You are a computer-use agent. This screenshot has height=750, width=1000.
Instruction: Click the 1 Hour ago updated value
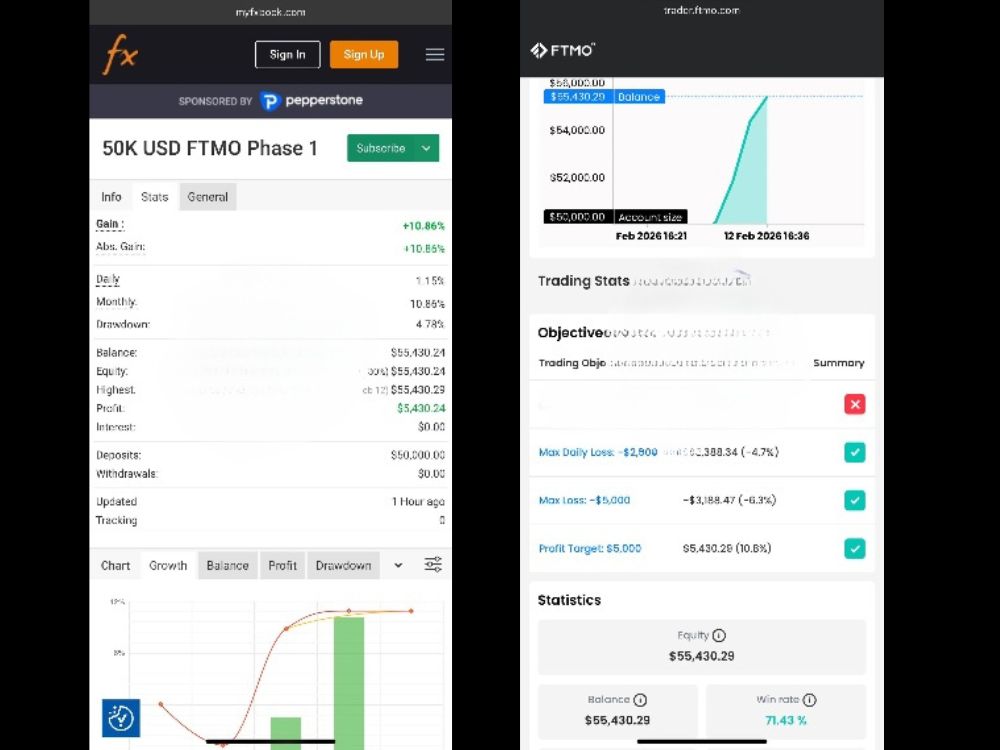418,502
